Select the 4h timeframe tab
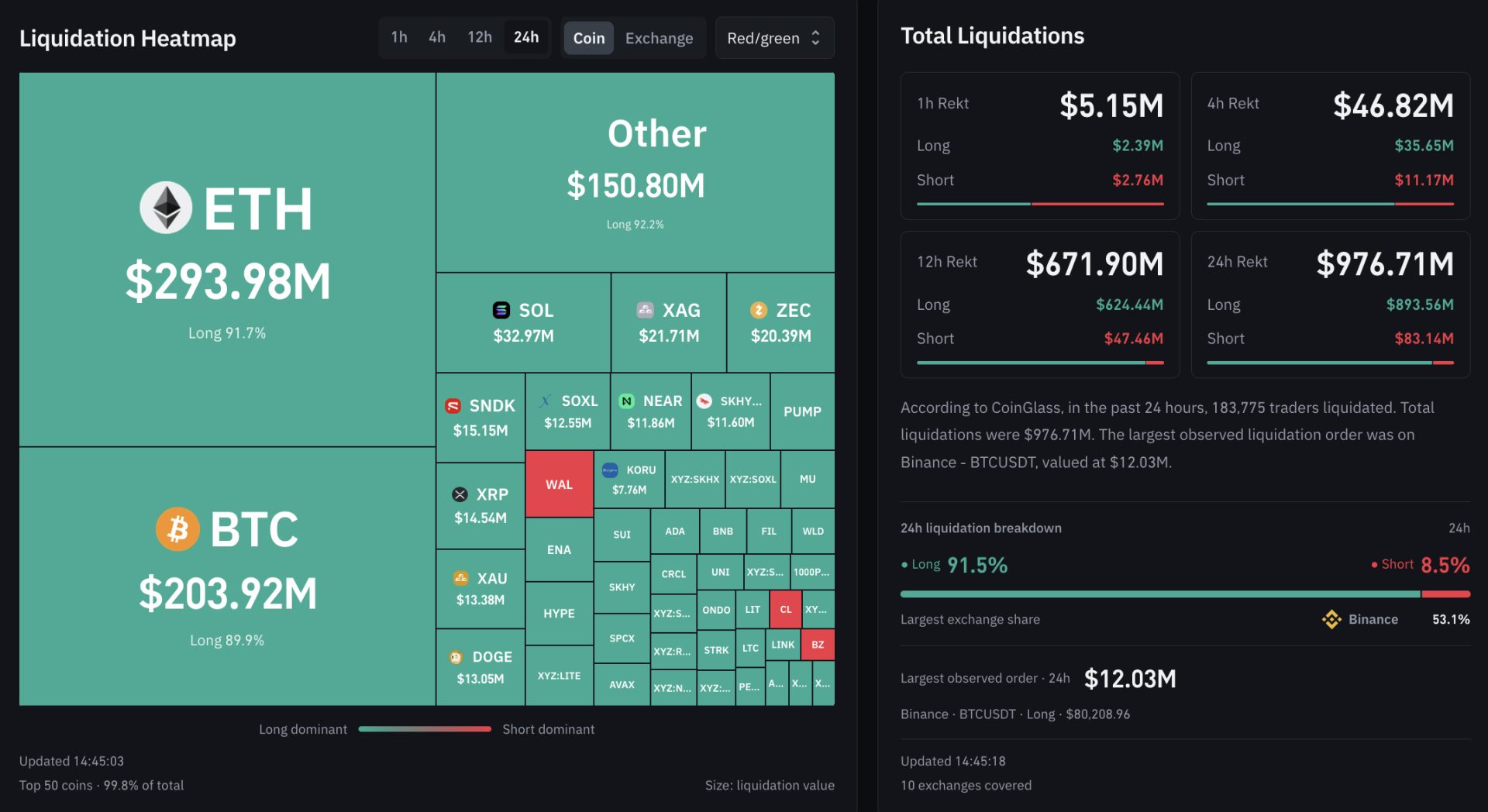Viewport: 1488px width, 812px height. pyautogui.click(x=437, y=37)
